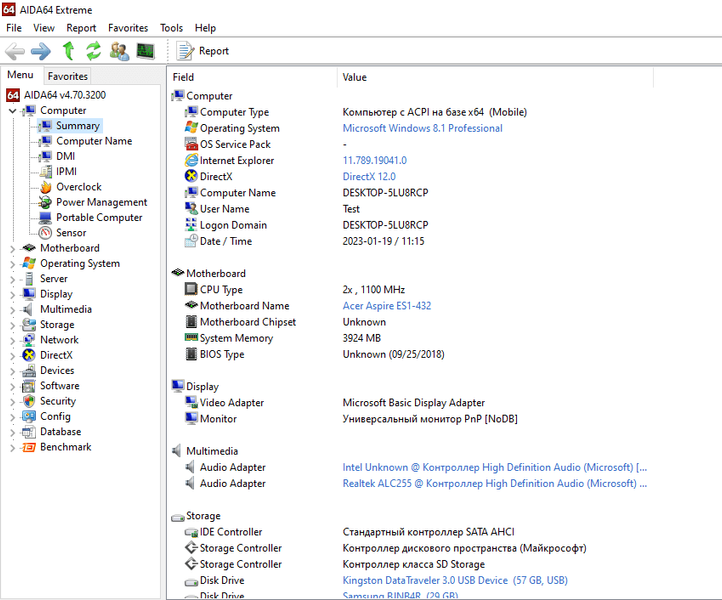Click the Database icon in tree
The image size is (722, 600).
click(x=29, y=431)
